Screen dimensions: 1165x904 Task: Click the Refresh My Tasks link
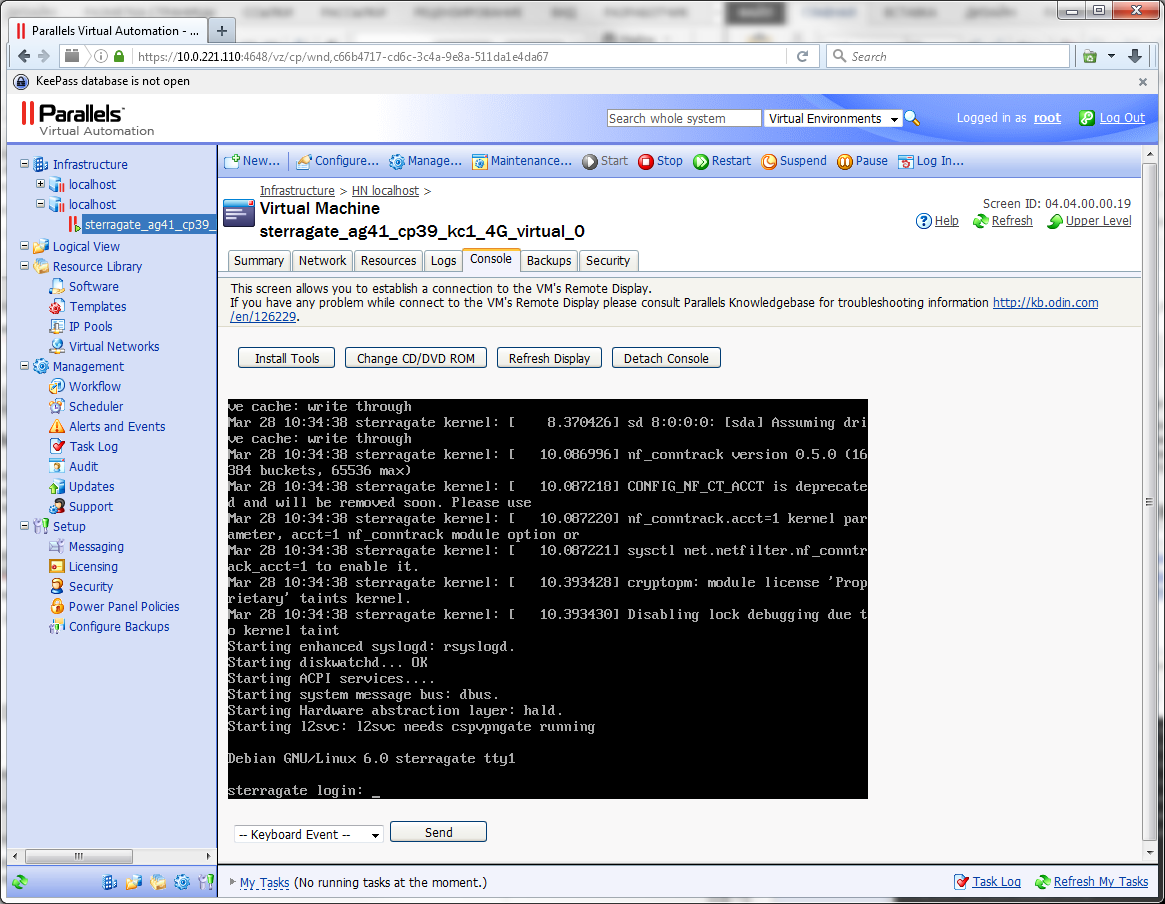coord(1100,882)
